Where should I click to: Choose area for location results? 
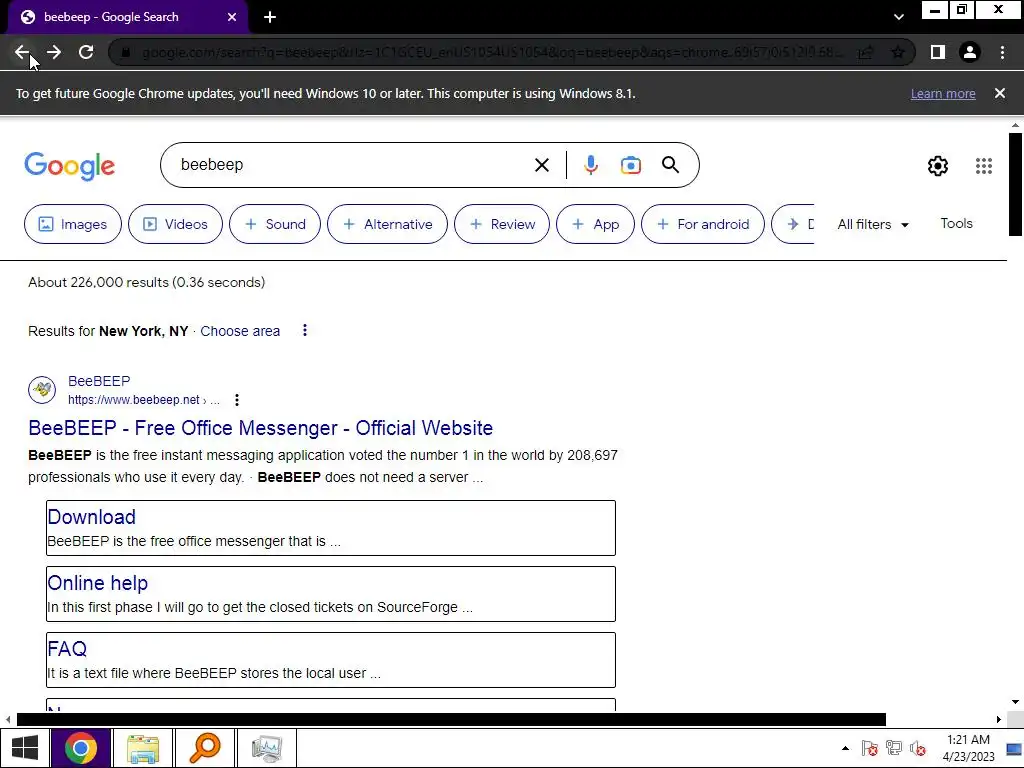(240, 331)
